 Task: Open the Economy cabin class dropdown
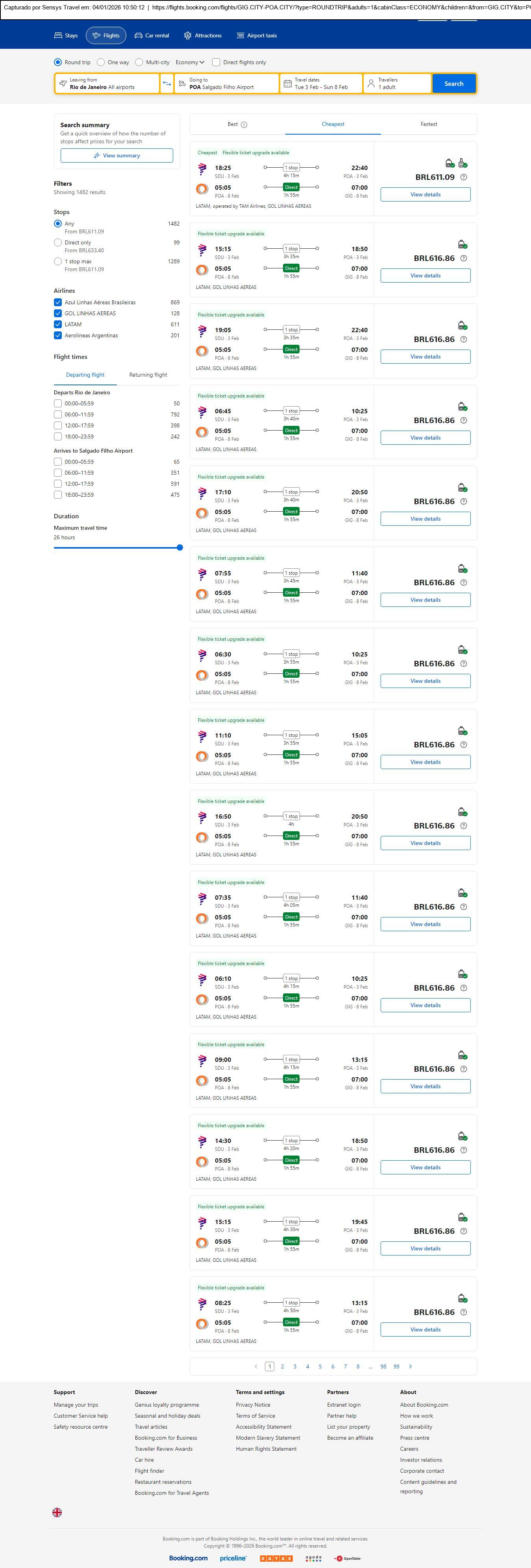tap(190, 62)
